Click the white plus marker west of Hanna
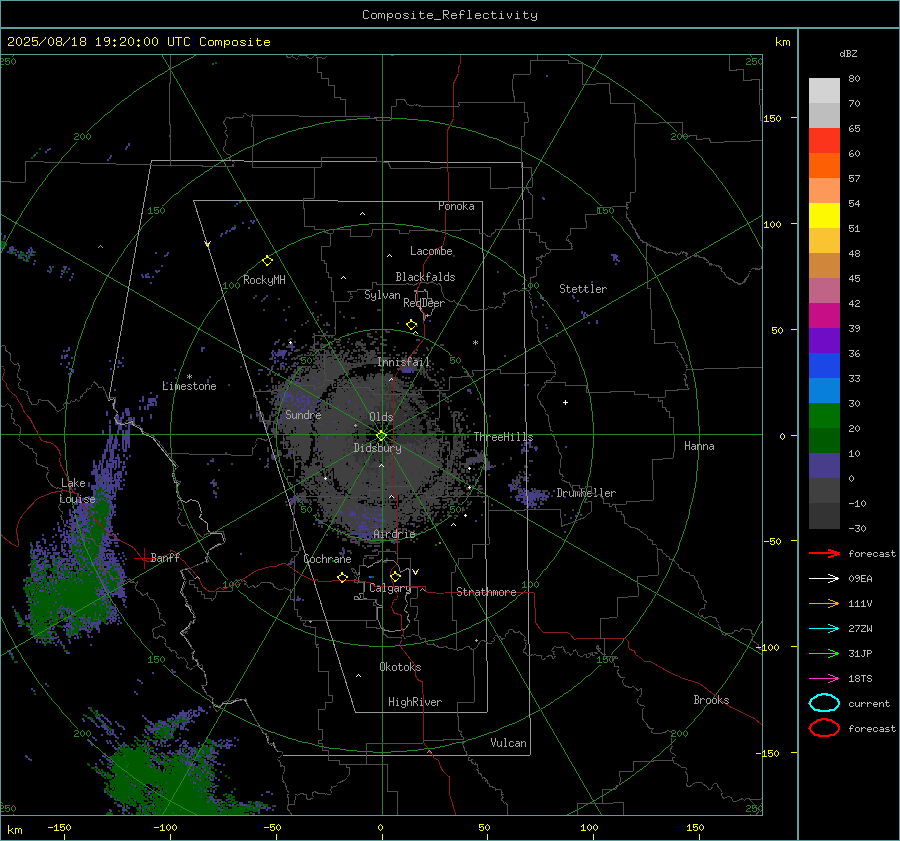900x841 pixels. [x=565, y=403]
